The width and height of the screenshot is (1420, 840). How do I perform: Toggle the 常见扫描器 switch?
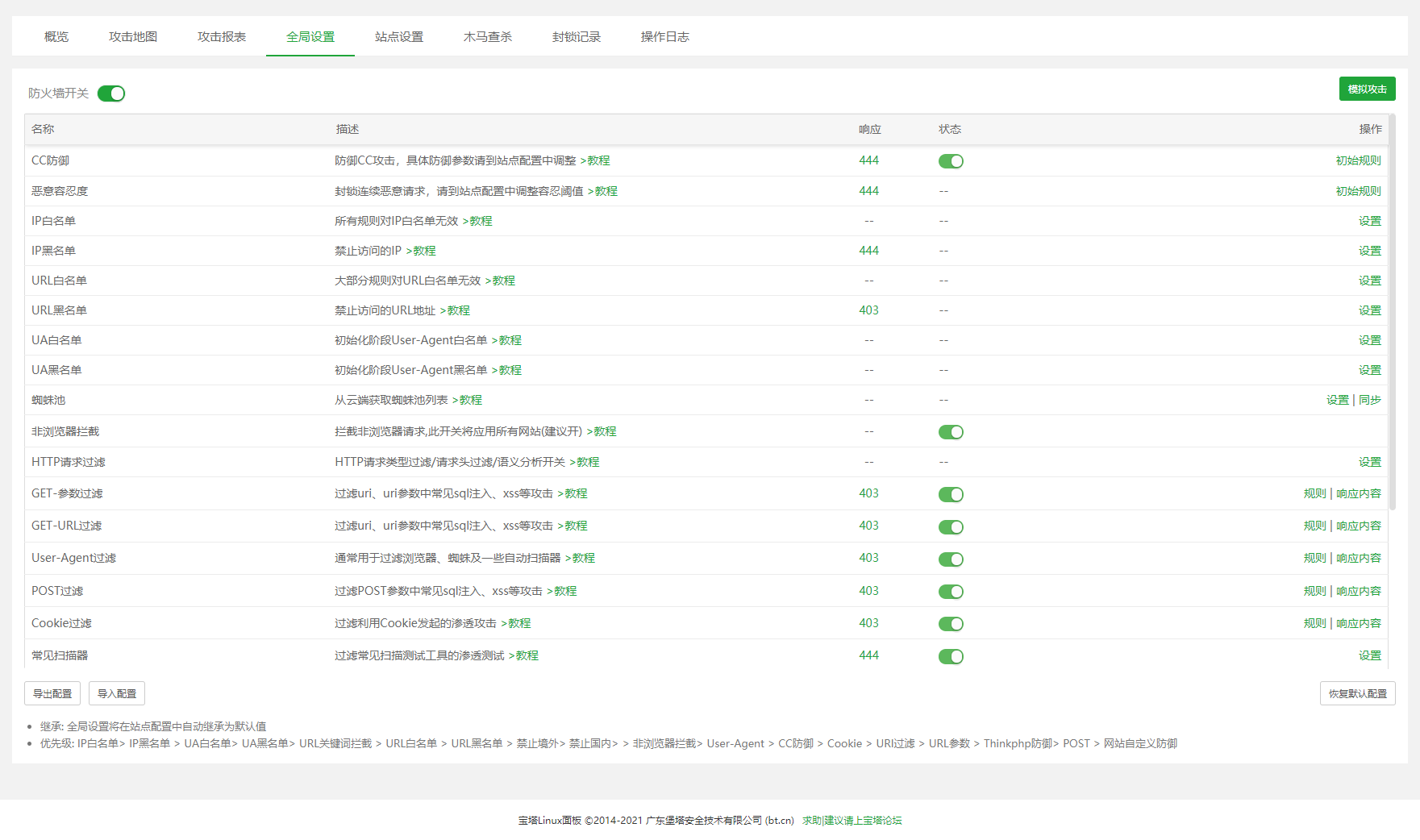click(951, 656)
